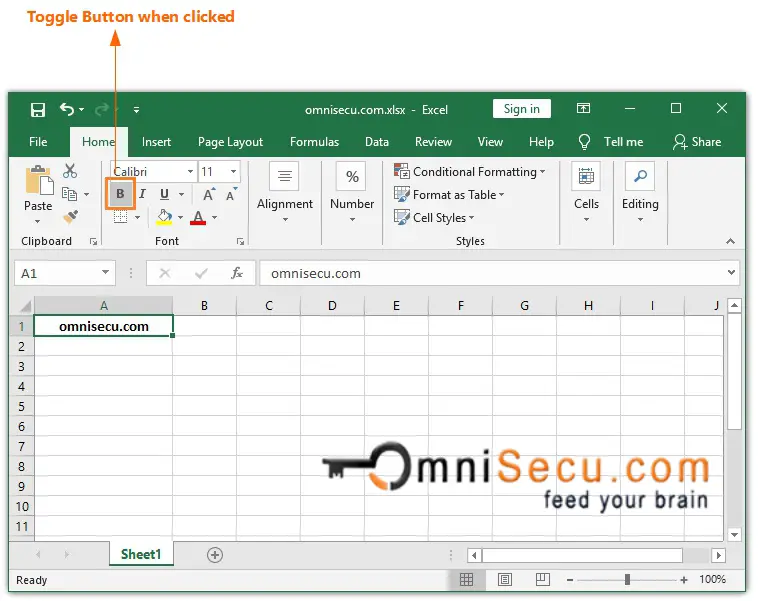Expand the Paste options arrow
758x601 pixels.
tap(38, 221)
